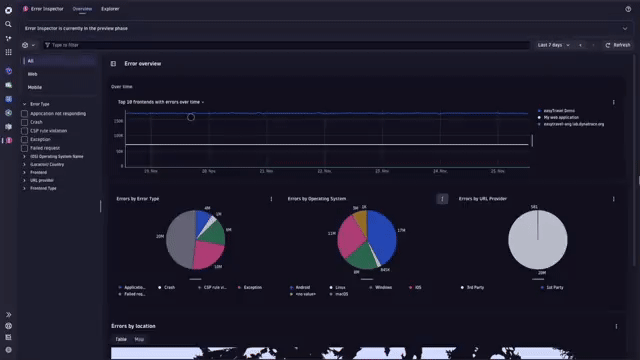Viewport: 640px width, 360px height.
Task: Open the search icon in the left dock
Action: coord(8,24)
